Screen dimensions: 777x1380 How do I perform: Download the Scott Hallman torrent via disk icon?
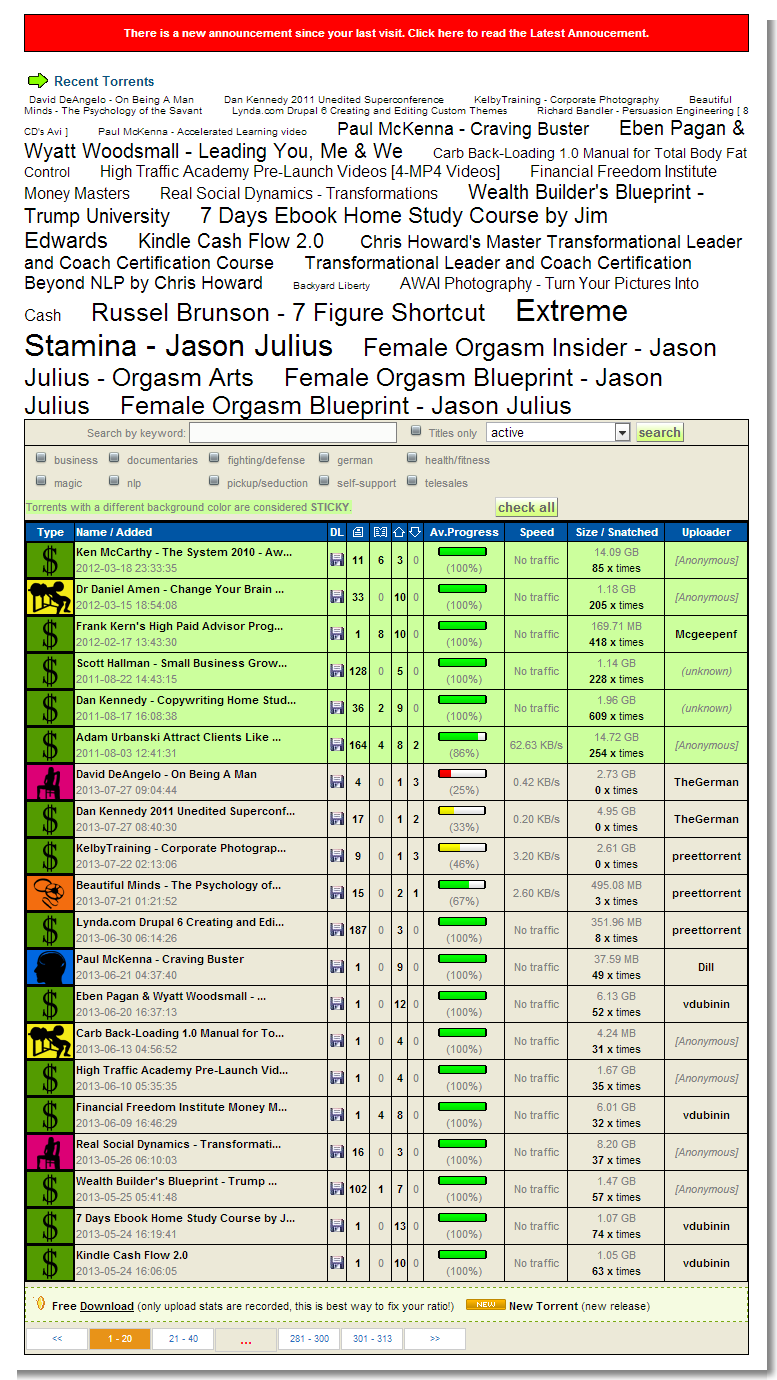337,671
